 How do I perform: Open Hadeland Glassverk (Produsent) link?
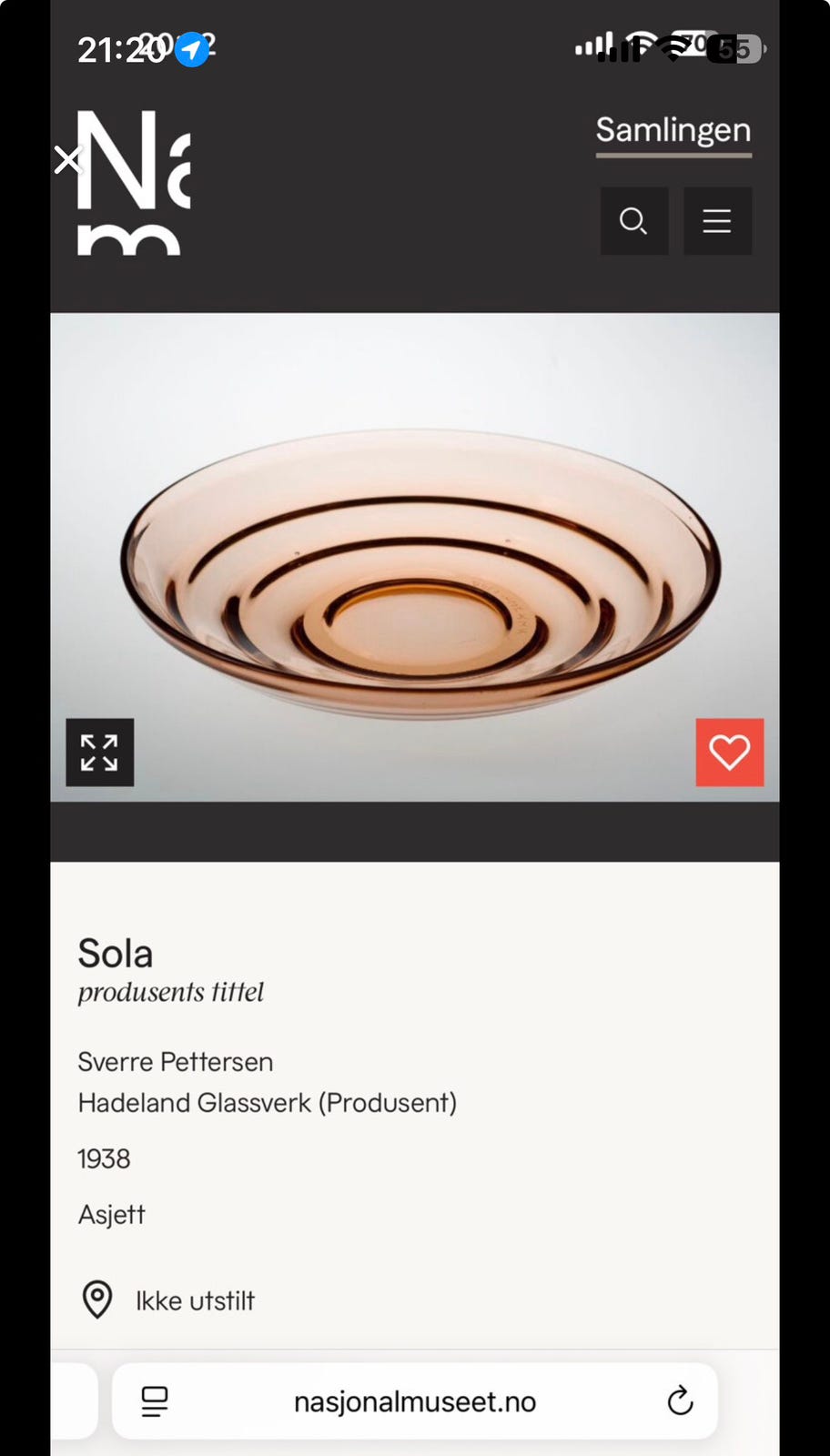click(267, 1103)
